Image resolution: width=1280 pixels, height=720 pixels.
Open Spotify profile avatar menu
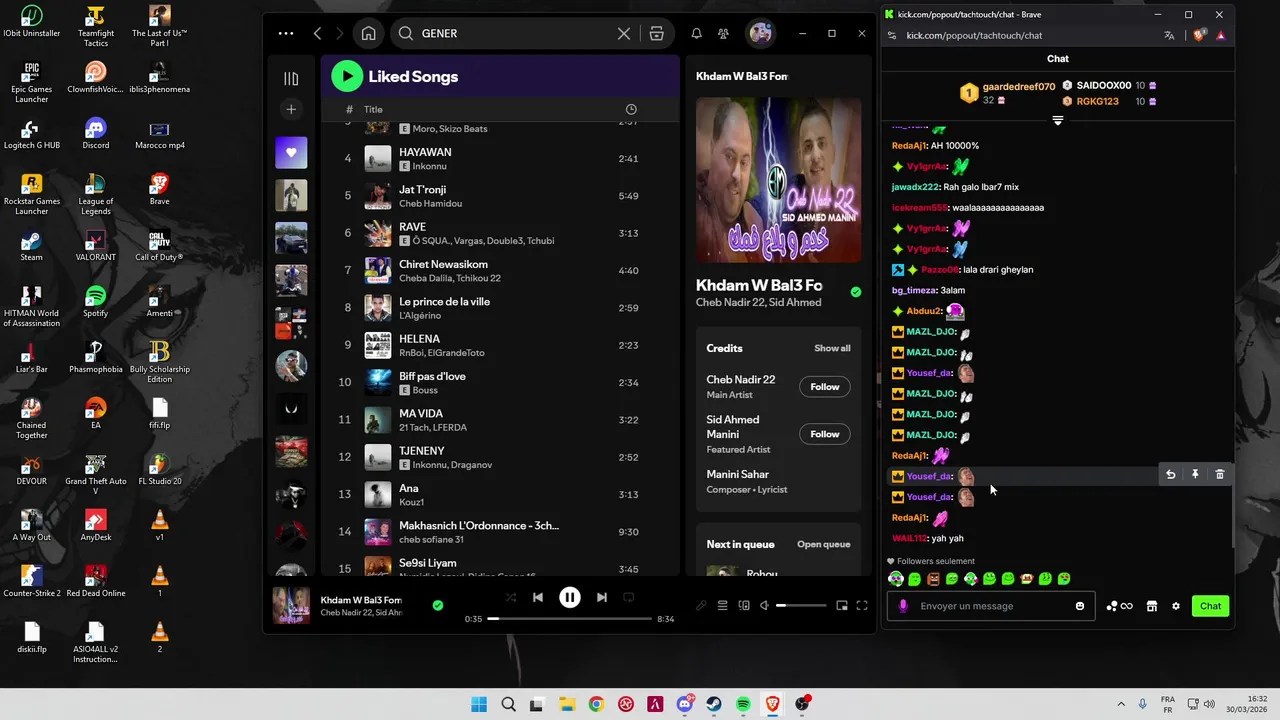pos(760,33)
